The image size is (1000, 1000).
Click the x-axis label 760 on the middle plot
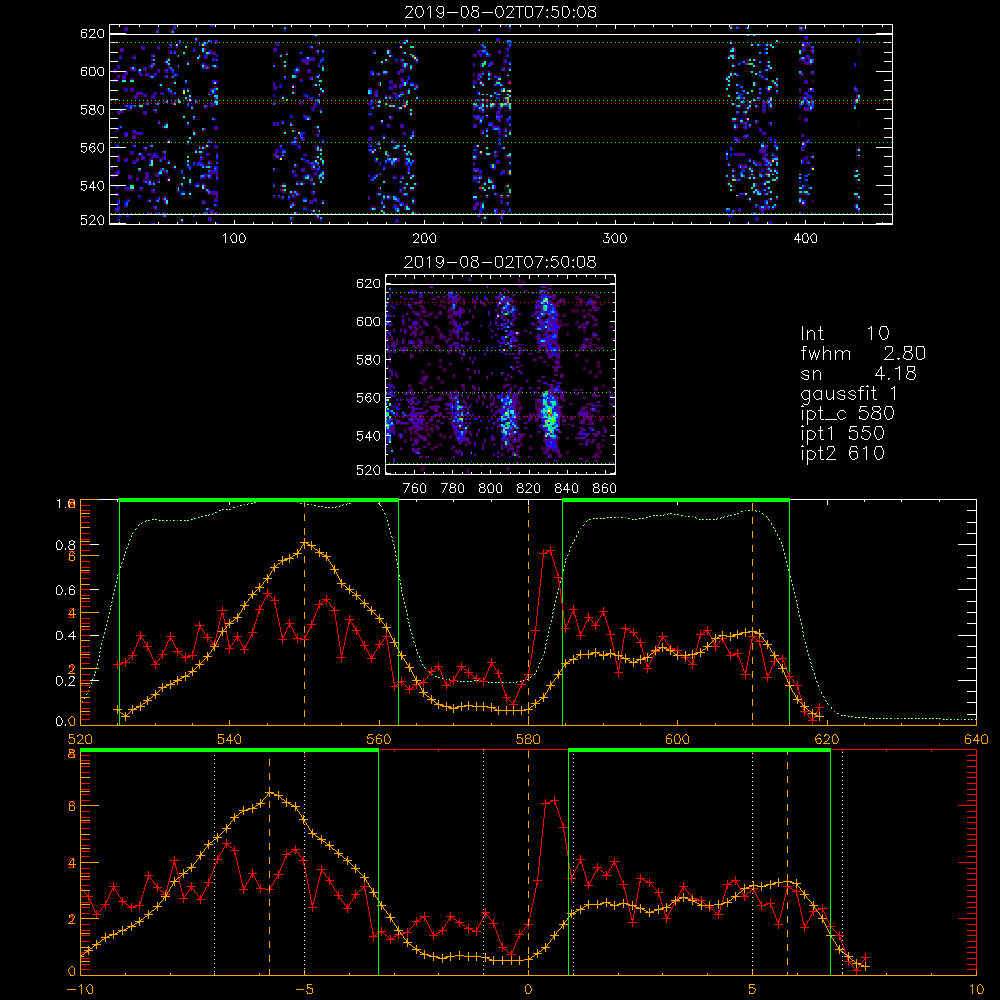(415, 489)
